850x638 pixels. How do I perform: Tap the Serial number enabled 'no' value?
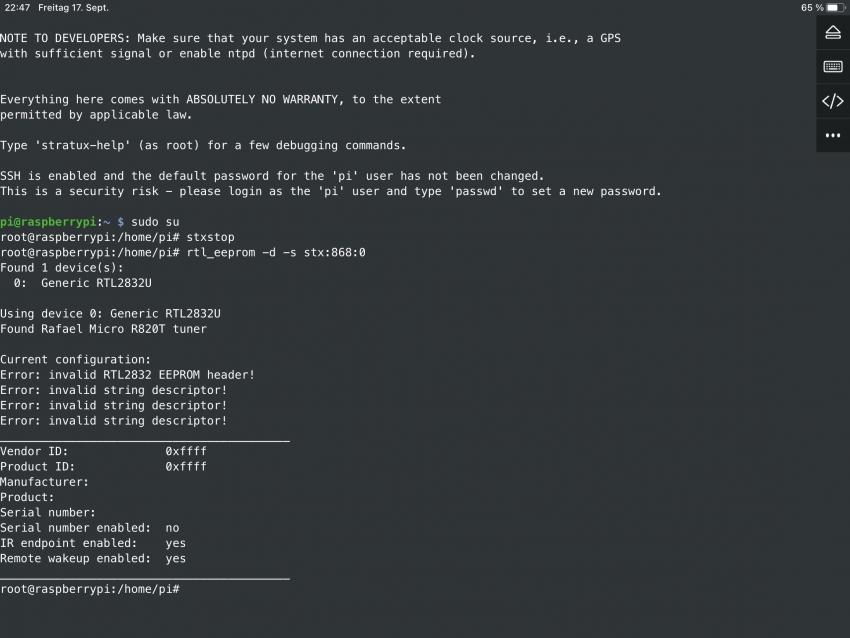pyautogui.click(x=172, y=528)
